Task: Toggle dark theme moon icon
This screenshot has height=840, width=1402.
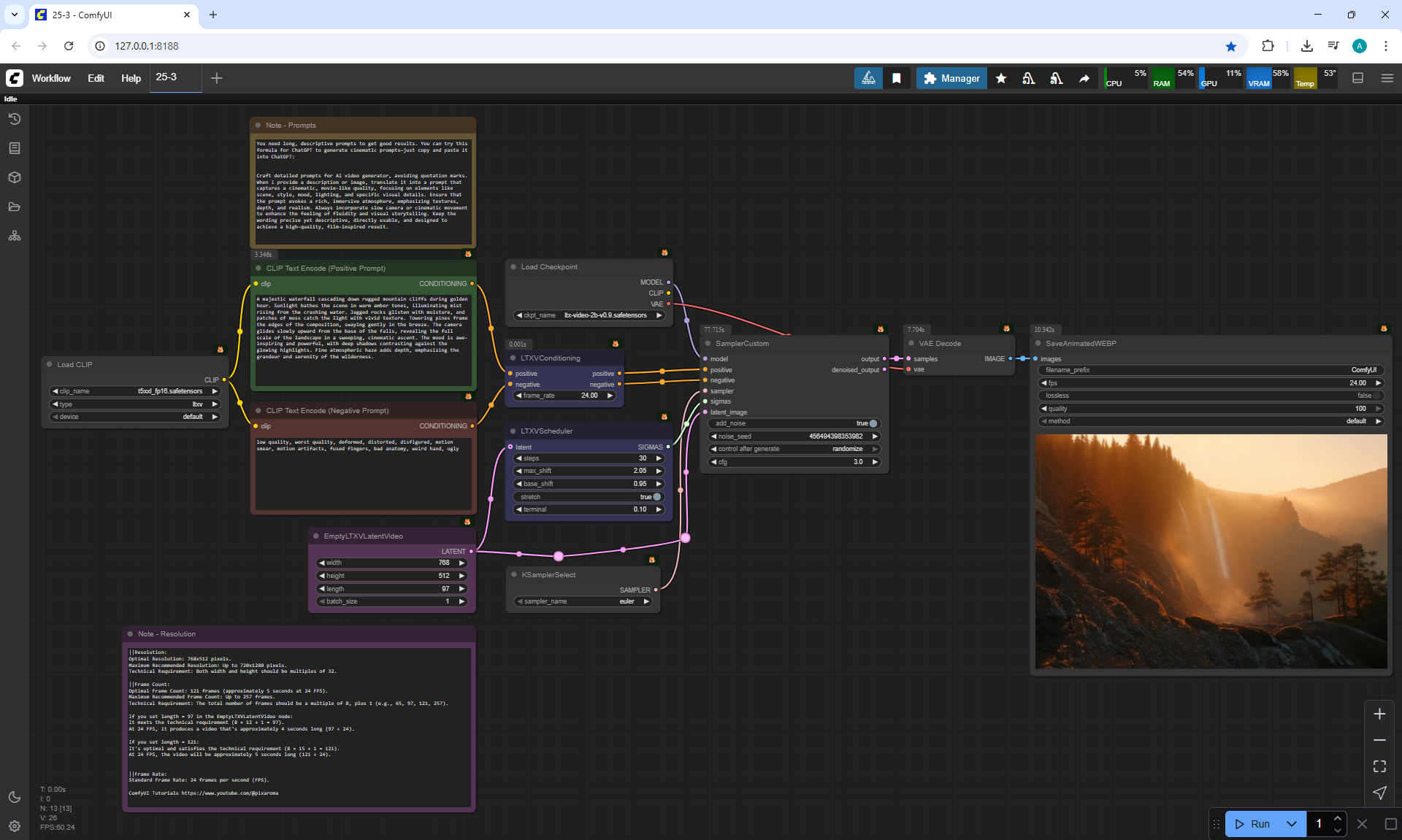Action: click(15, 797)
